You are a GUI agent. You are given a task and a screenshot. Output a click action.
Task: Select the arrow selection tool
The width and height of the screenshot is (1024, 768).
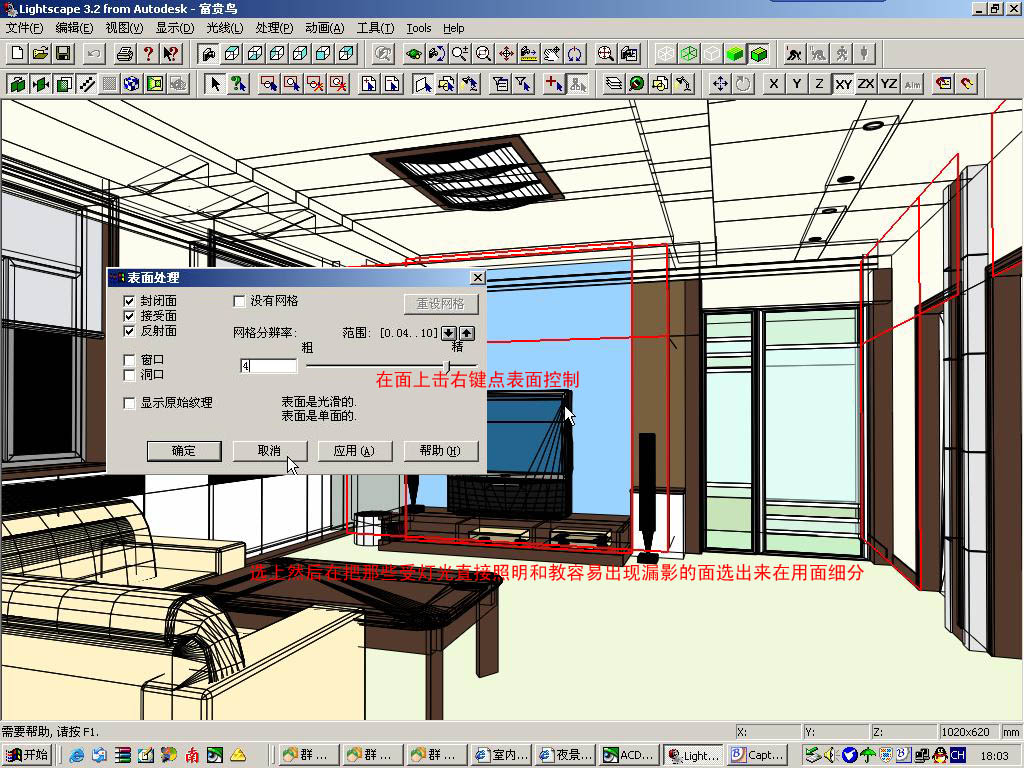pyautogui.click(x=214, y=84)
